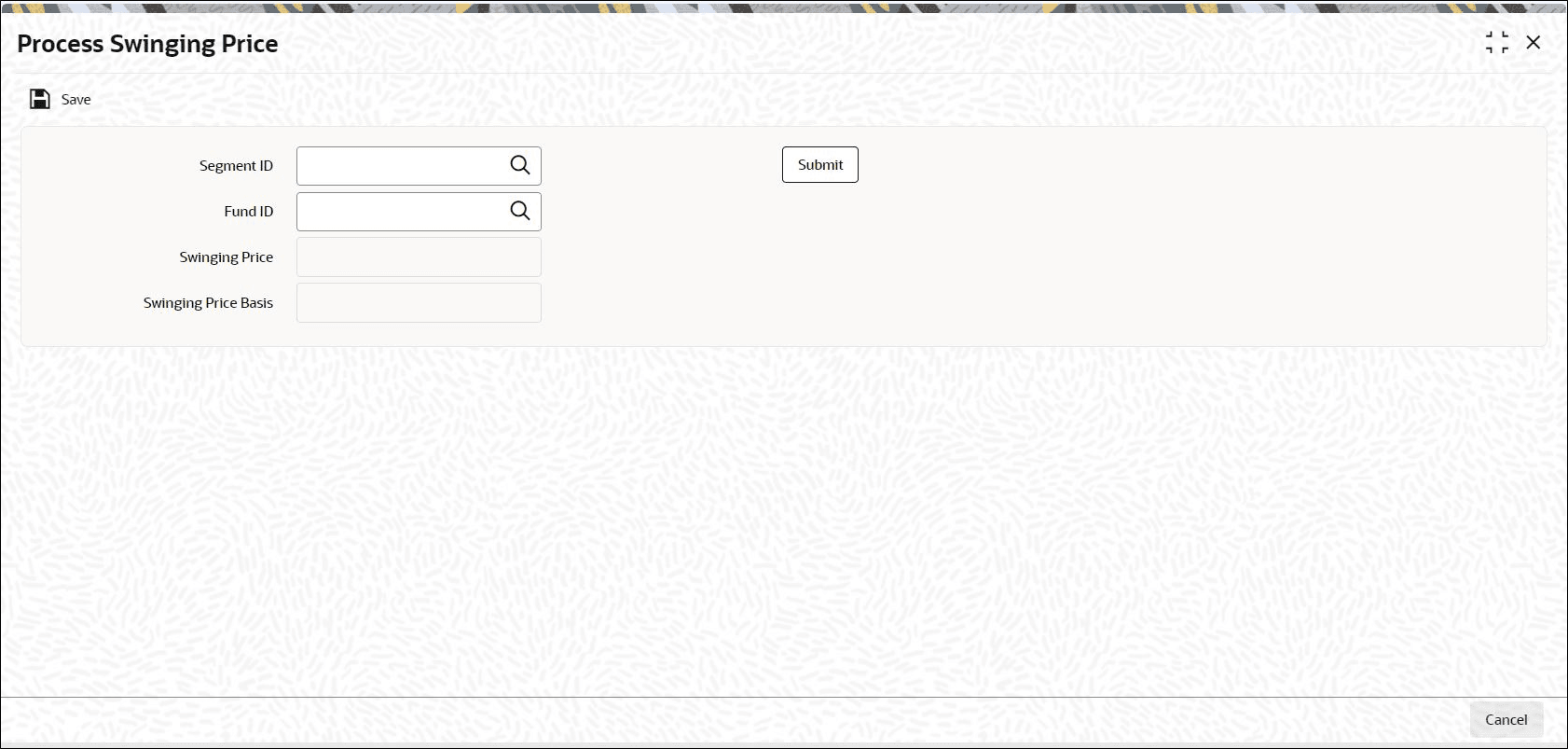
Task: Open the Segment ID search lookup
Action: [520, 165]
